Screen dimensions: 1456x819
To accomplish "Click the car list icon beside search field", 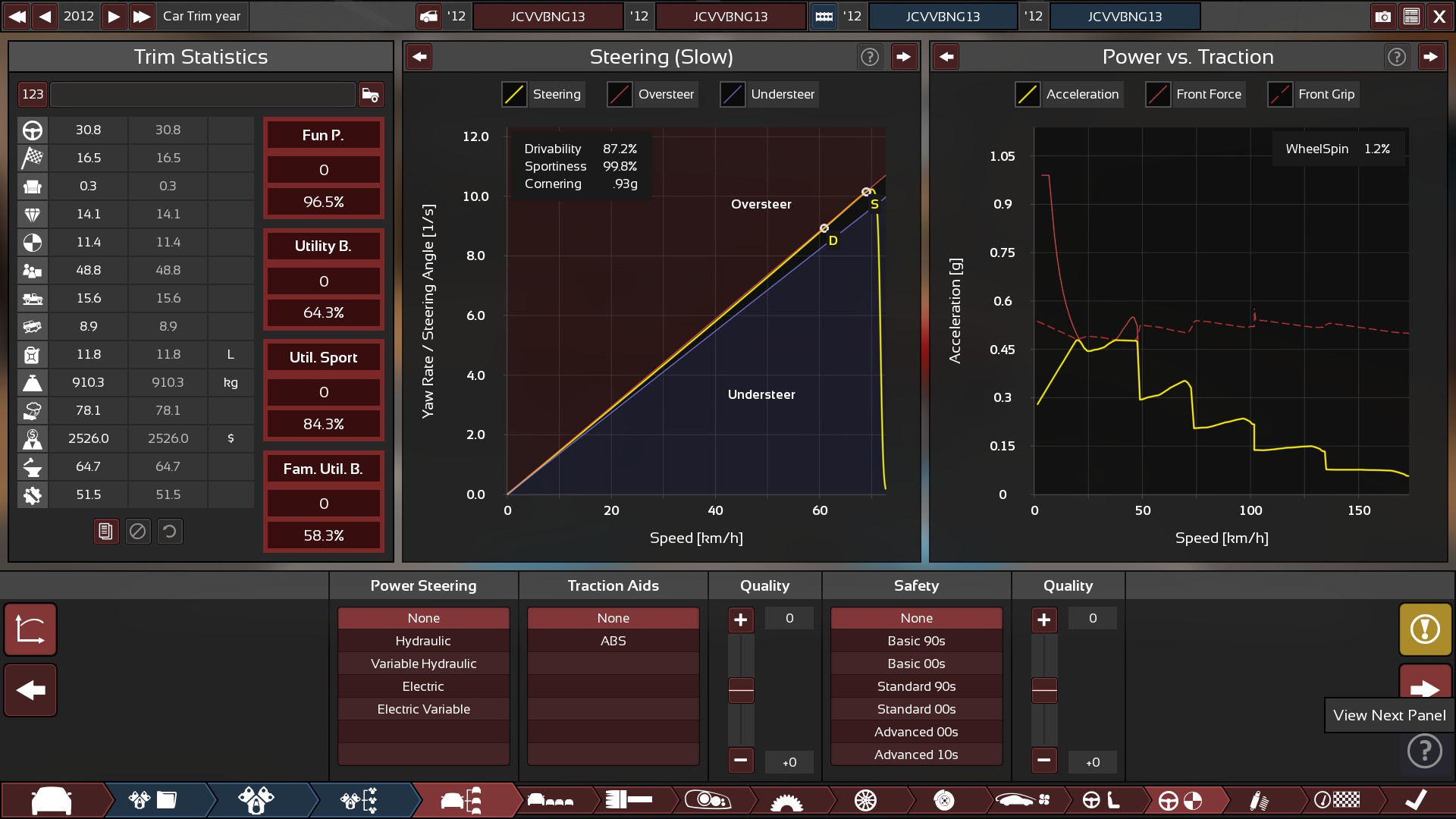I will (371, 94).
